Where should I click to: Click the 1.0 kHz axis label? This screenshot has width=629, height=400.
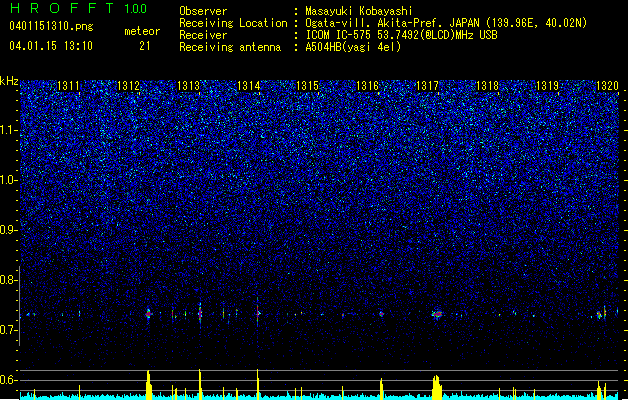tap(8, 180)
